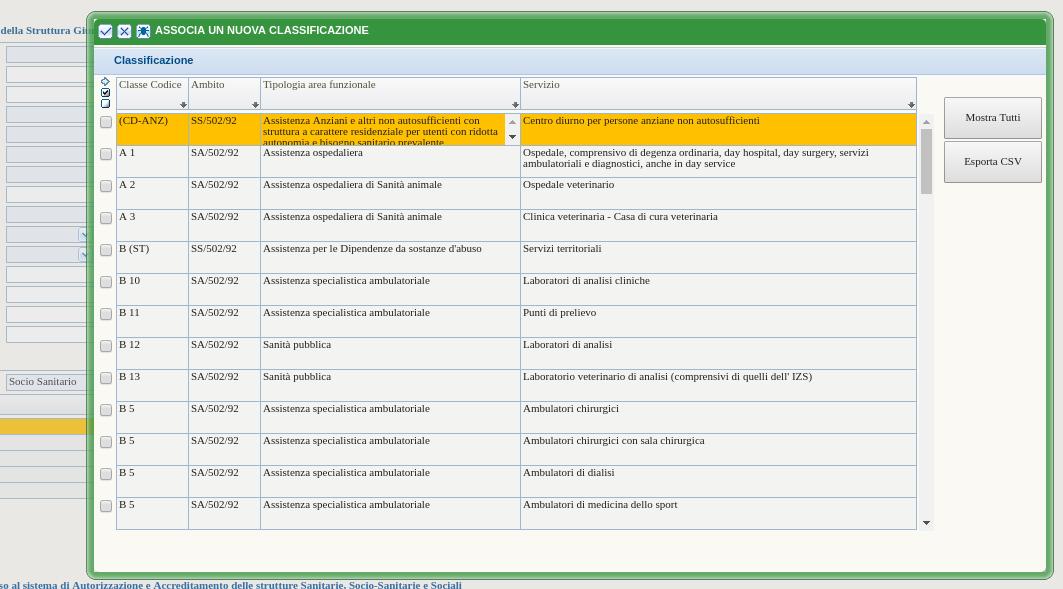
Task: Click the X cancel icon in title bar
Action: [x=124, y=31]
